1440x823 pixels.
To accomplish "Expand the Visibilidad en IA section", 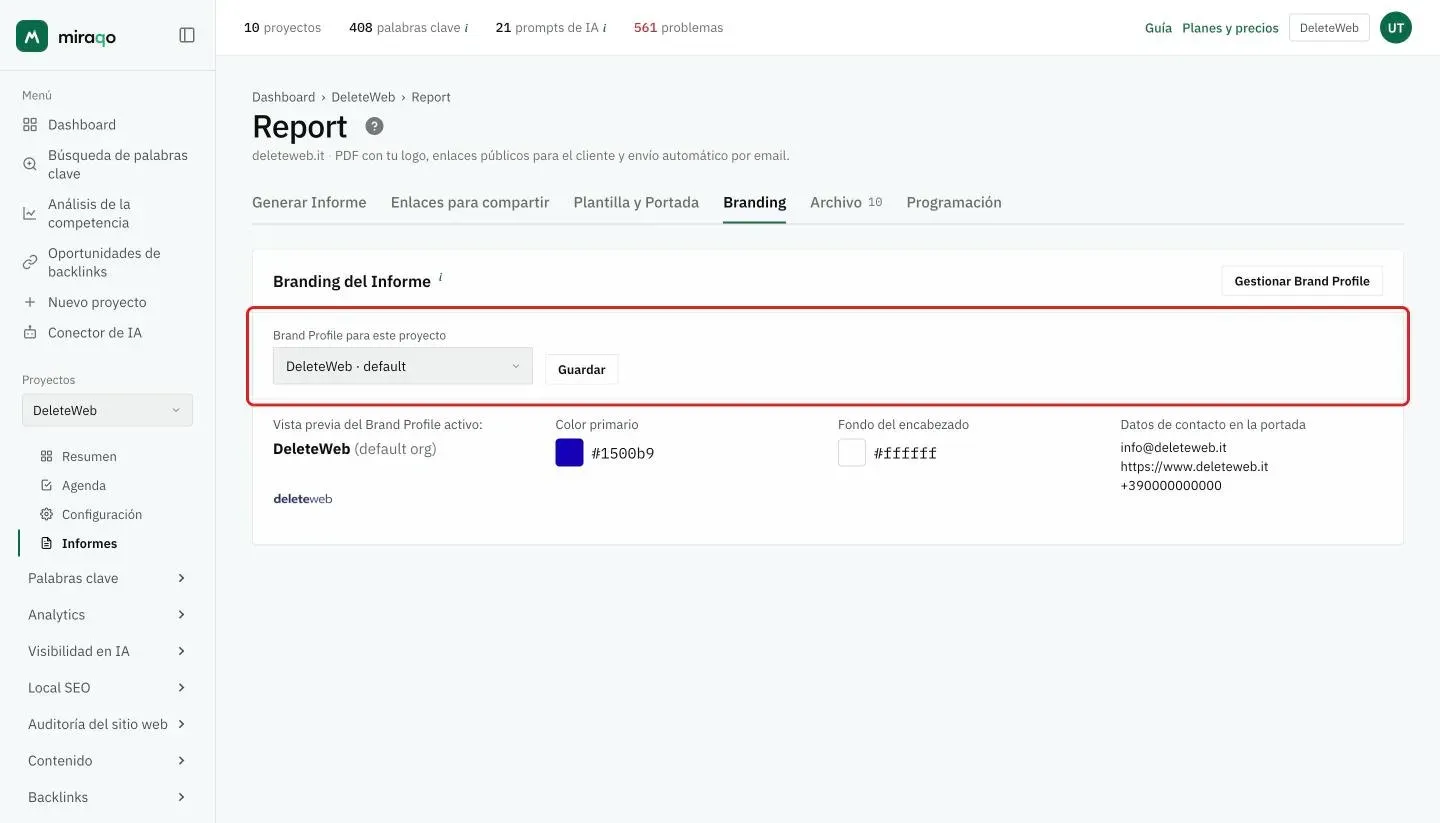I will 107,651.
